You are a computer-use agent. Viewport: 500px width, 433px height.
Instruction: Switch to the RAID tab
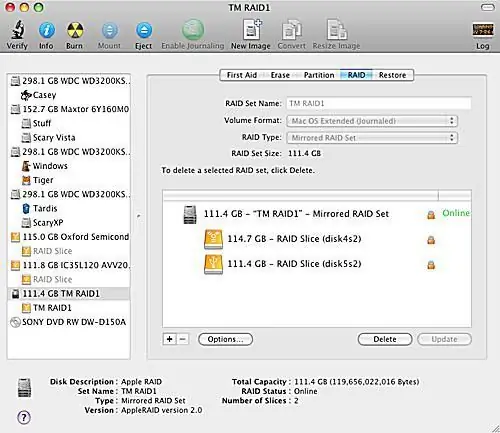click(356, 75)
